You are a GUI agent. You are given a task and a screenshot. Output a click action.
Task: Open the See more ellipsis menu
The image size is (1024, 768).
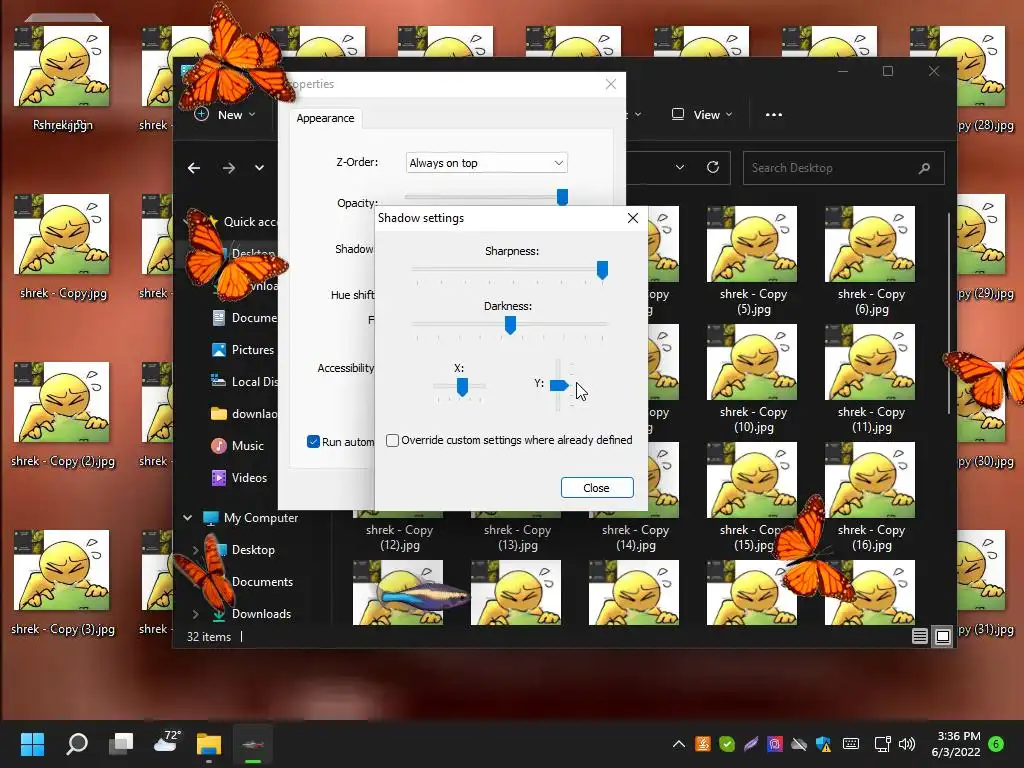(774, 114)
